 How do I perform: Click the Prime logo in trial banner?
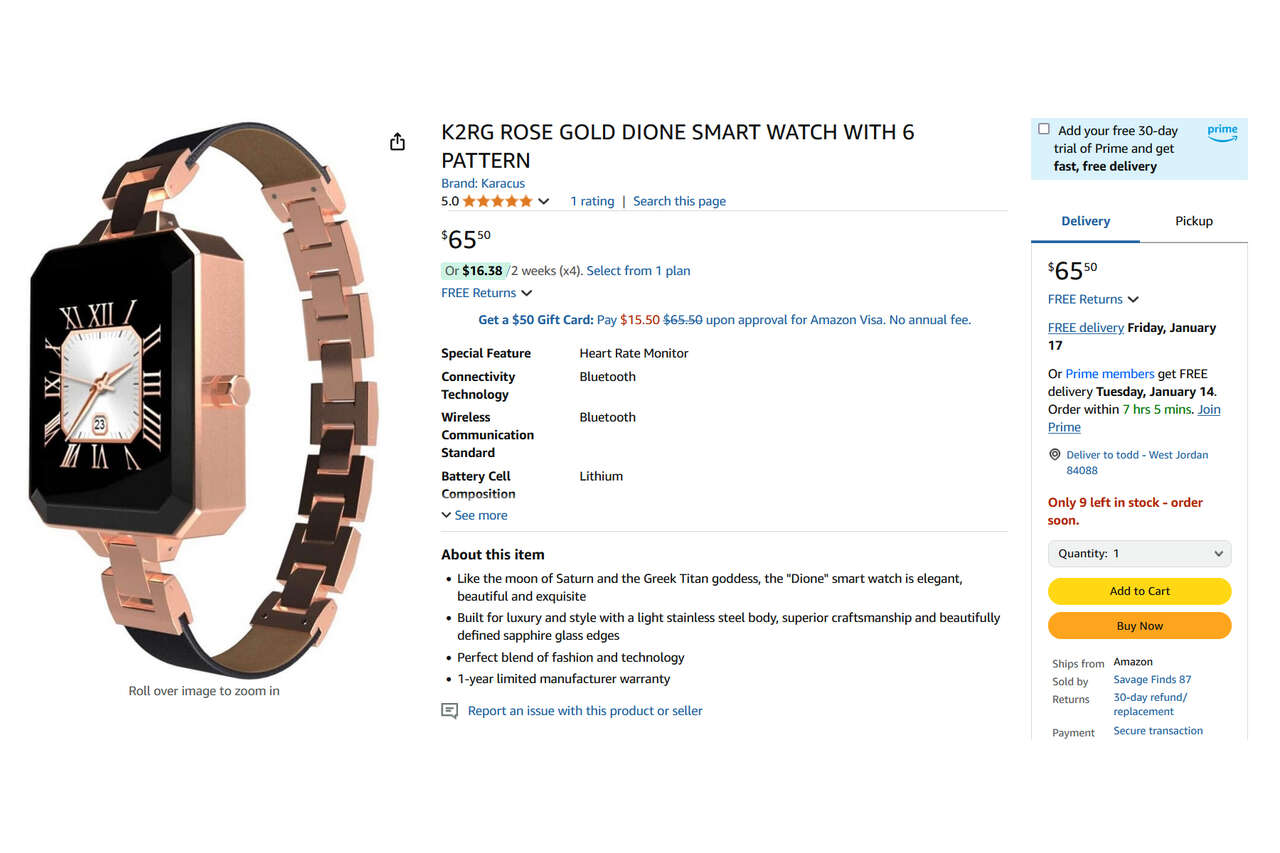[x=1222, y=132]
